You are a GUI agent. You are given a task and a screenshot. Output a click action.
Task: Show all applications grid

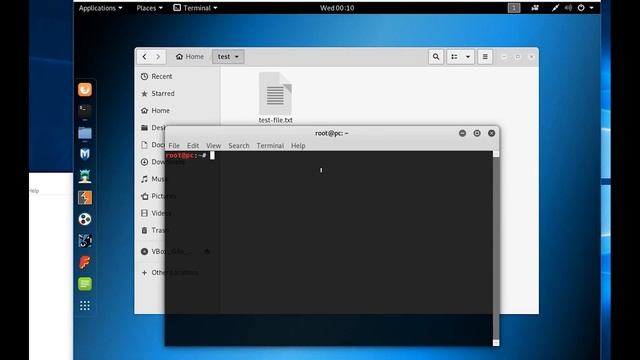(x=85, y=306)
